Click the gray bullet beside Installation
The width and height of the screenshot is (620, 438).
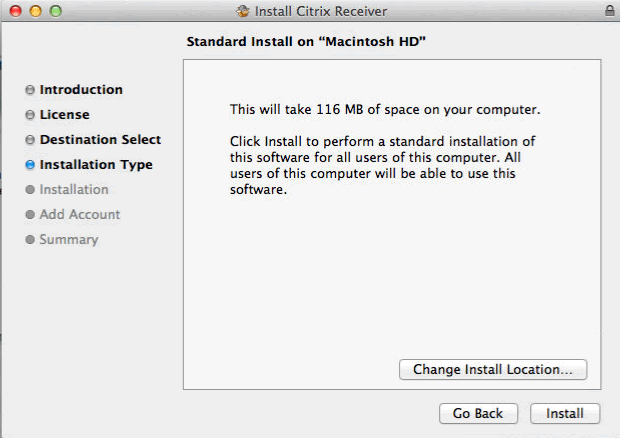[30, 189]
